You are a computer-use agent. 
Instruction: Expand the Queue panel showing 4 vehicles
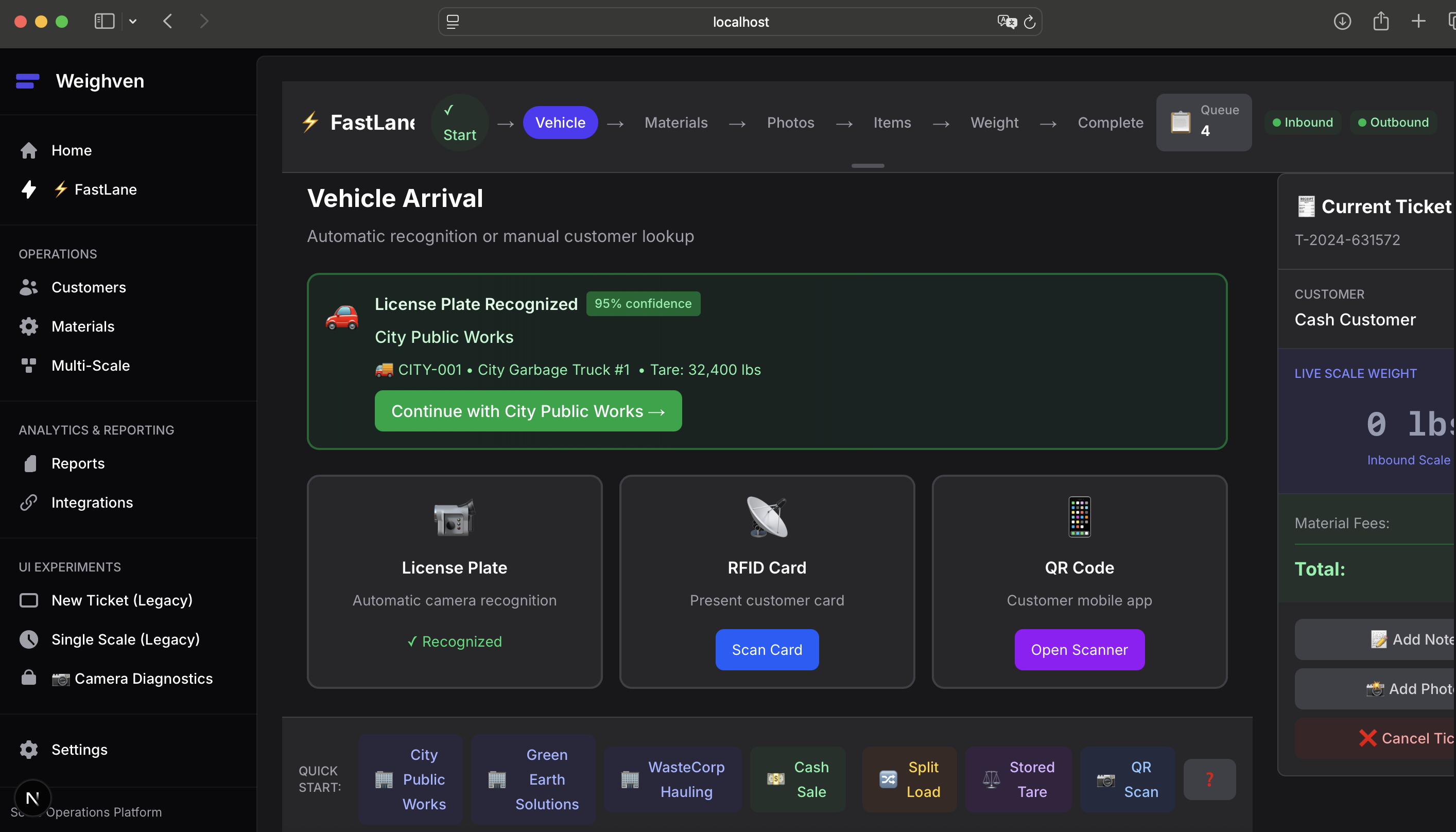1203,122
